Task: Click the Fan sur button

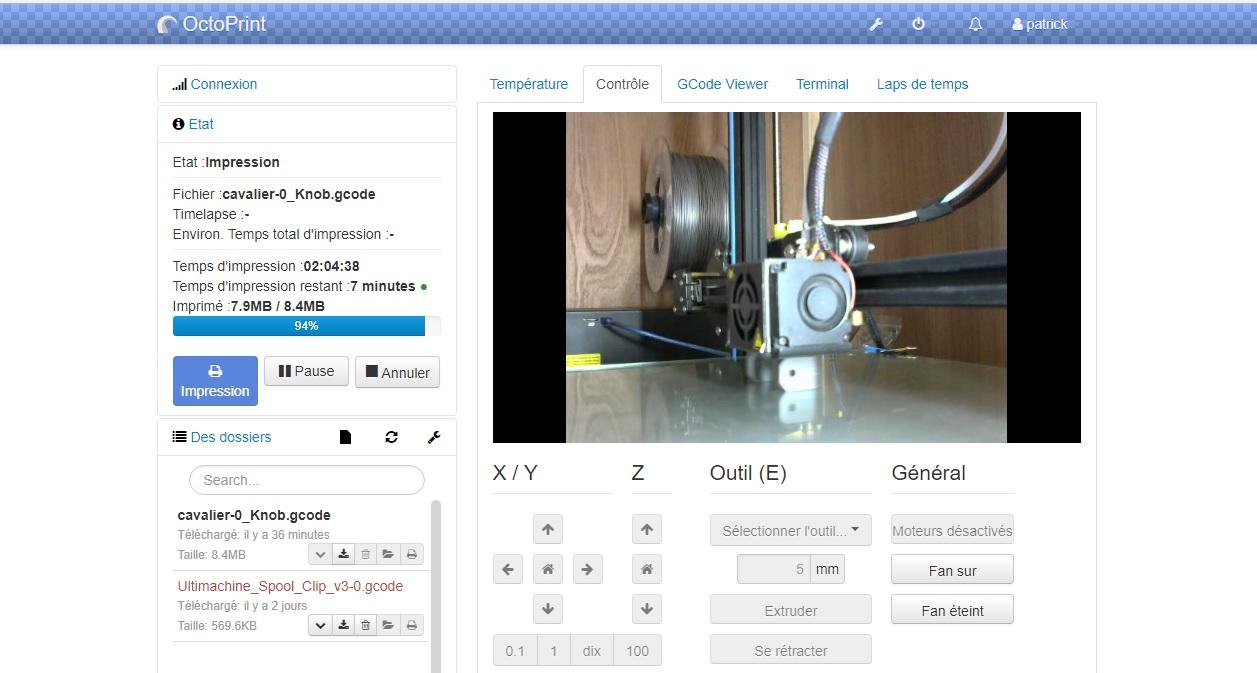Action: click(x=952, y=571)
